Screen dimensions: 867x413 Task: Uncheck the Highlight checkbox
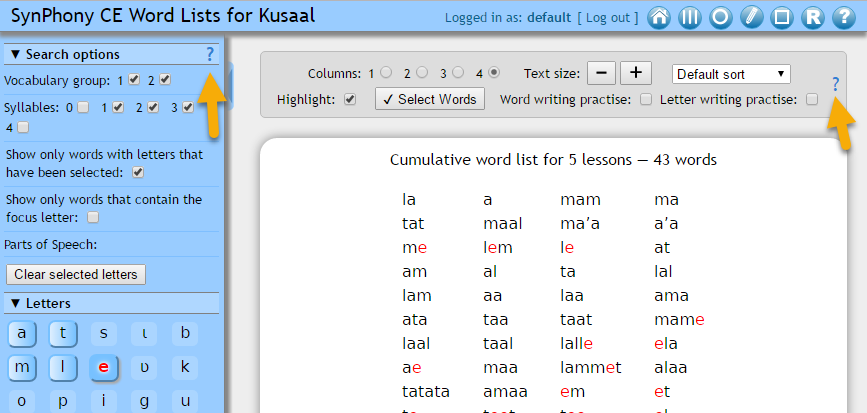[349, 99]
